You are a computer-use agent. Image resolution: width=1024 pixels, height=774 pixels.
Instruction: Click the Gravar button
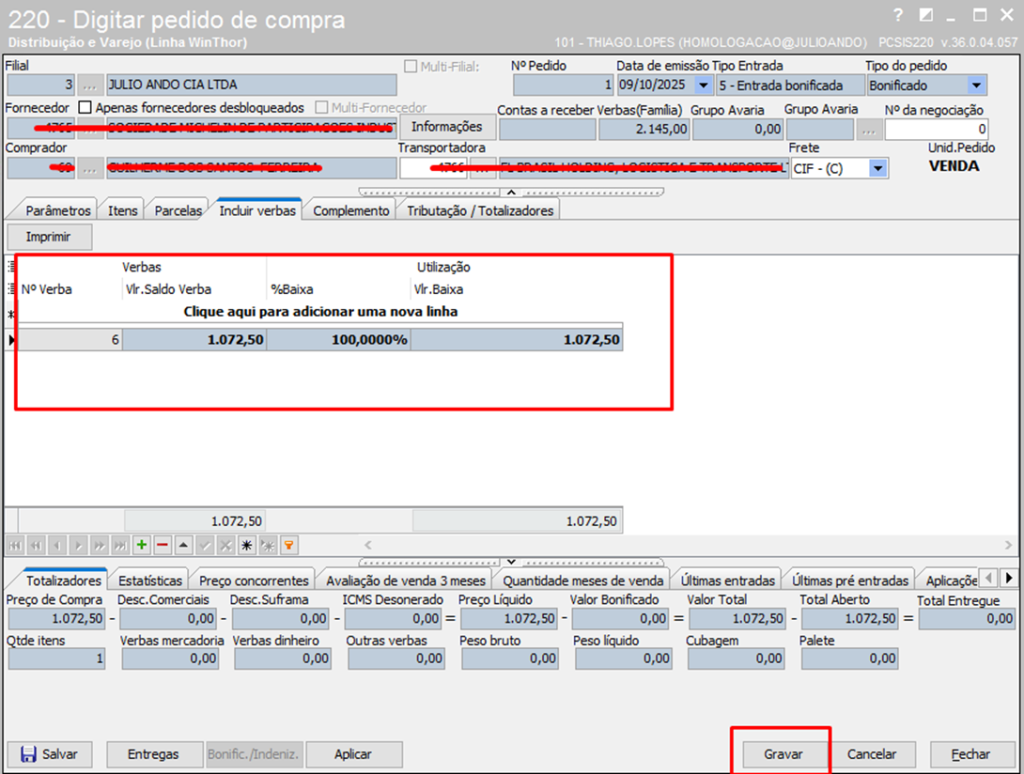783,754
